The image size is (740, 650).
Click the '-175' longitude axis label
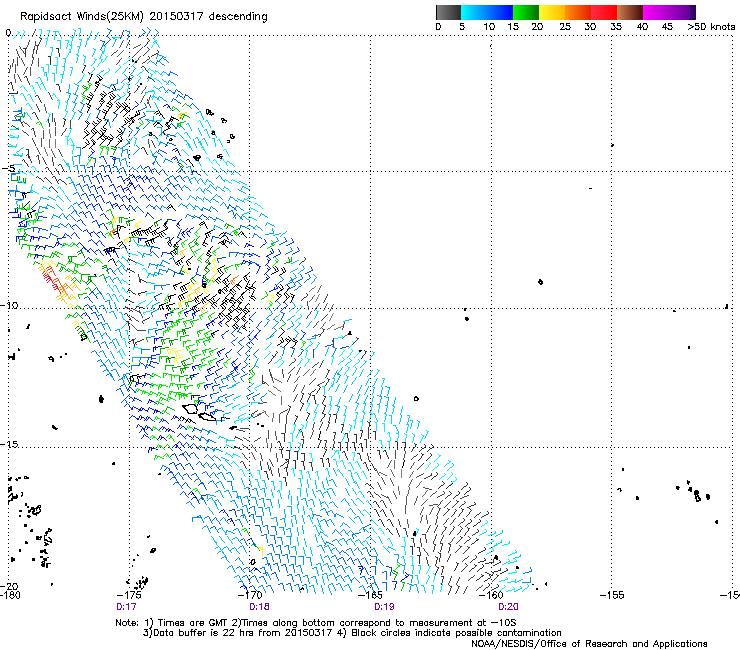[x=129, y=595]
